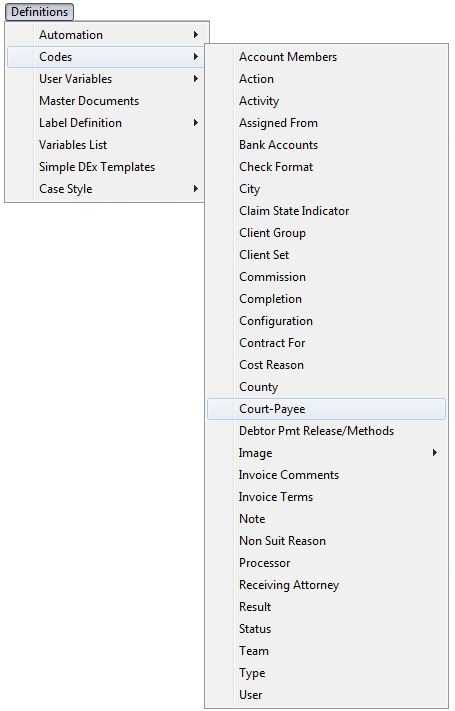Screen dimensions: 455x711
Task: Expand the Case Style submenu
Action: (x=107, y=189)
